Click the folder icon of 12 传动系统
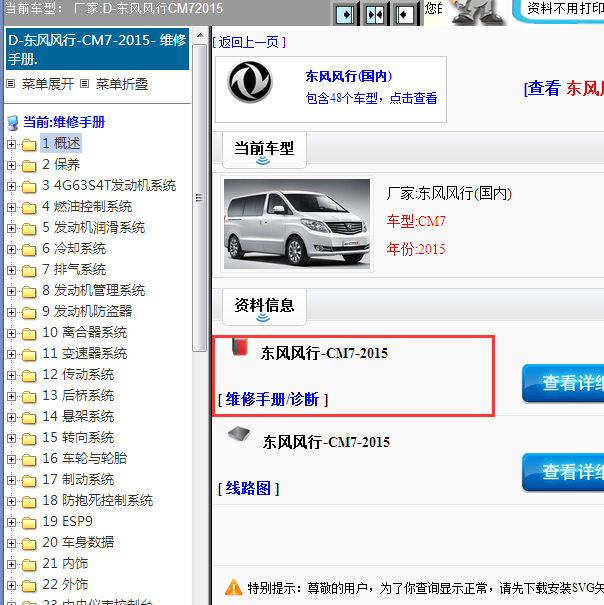604x605 pixels. tap(29, 376)
